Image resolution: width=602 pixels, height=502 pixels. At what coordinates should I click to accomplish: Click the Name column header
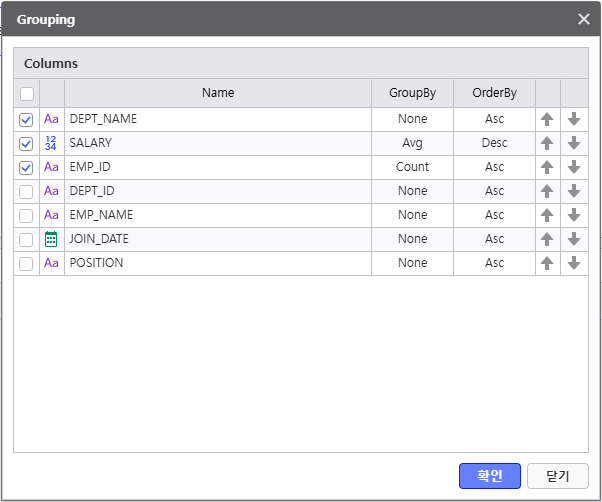pyautogui.click(x=217, y=93)
